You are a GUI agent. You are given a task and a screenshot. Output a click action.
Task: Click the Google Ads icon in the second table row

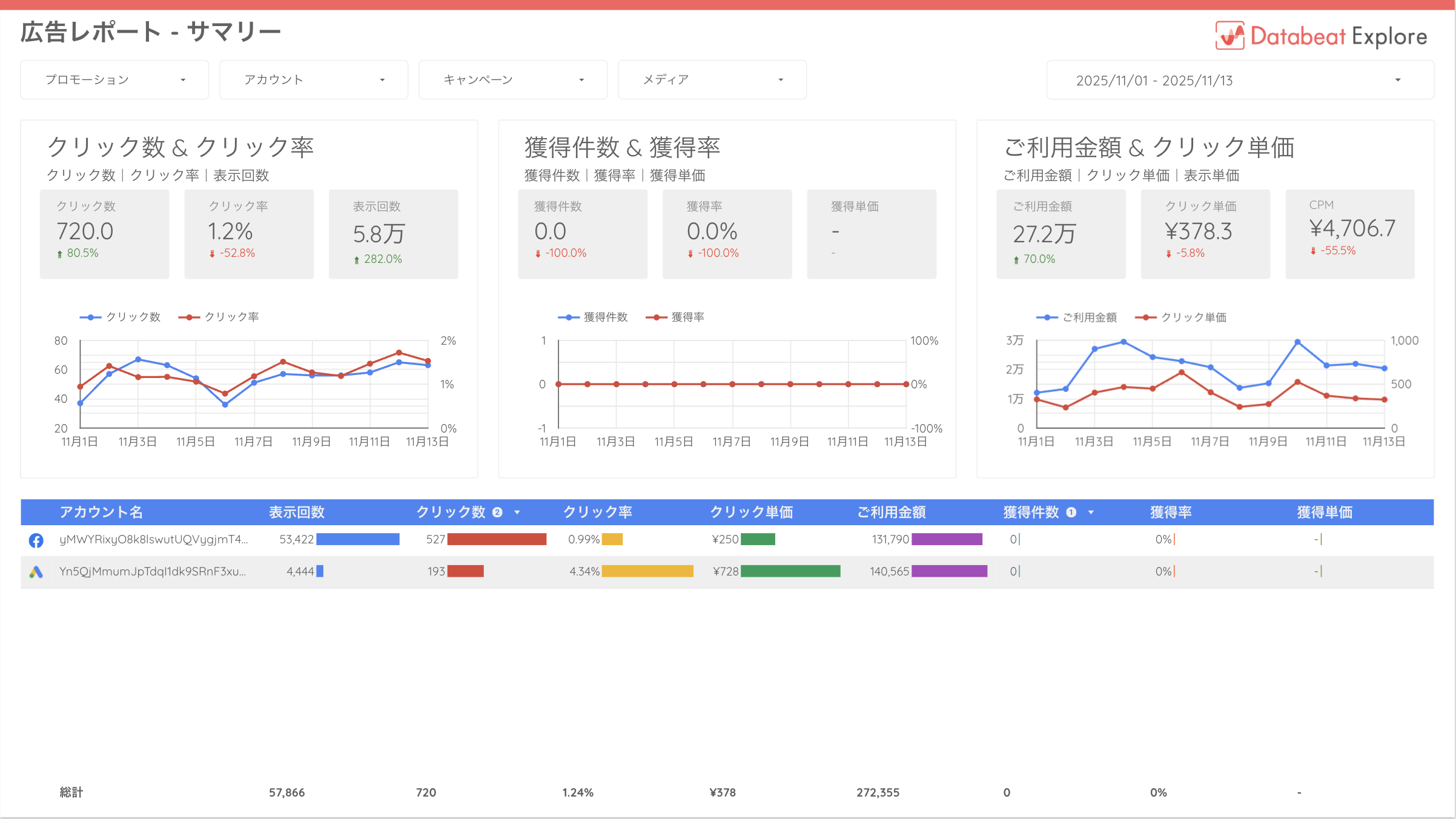coord(36,571)
